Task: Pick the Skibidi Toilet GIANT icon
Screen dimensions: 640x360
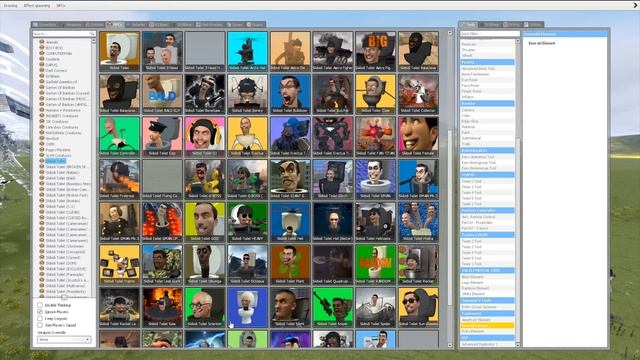Action: 290,179
